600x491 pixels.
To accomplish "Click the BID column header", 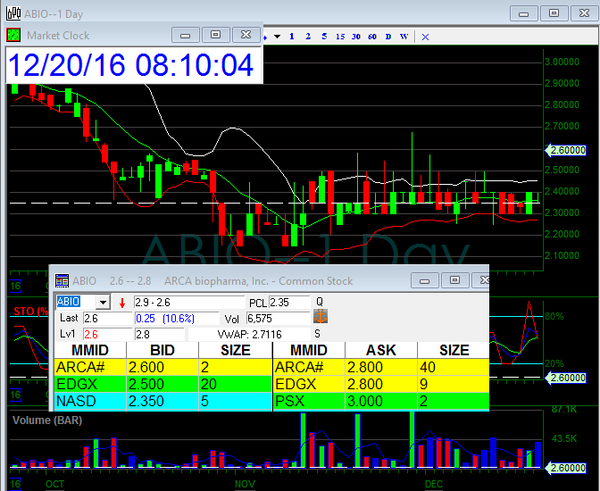I will [x=161, y=350].
